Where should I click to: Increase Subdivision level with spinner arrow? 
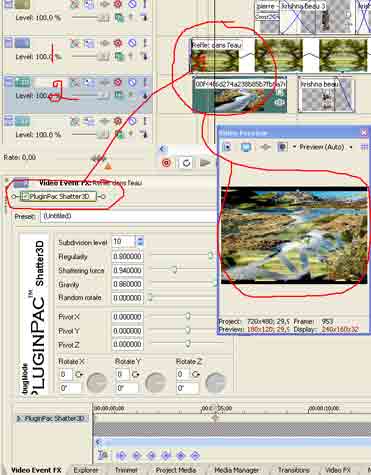pyautogui.click(x=140, y=239)
